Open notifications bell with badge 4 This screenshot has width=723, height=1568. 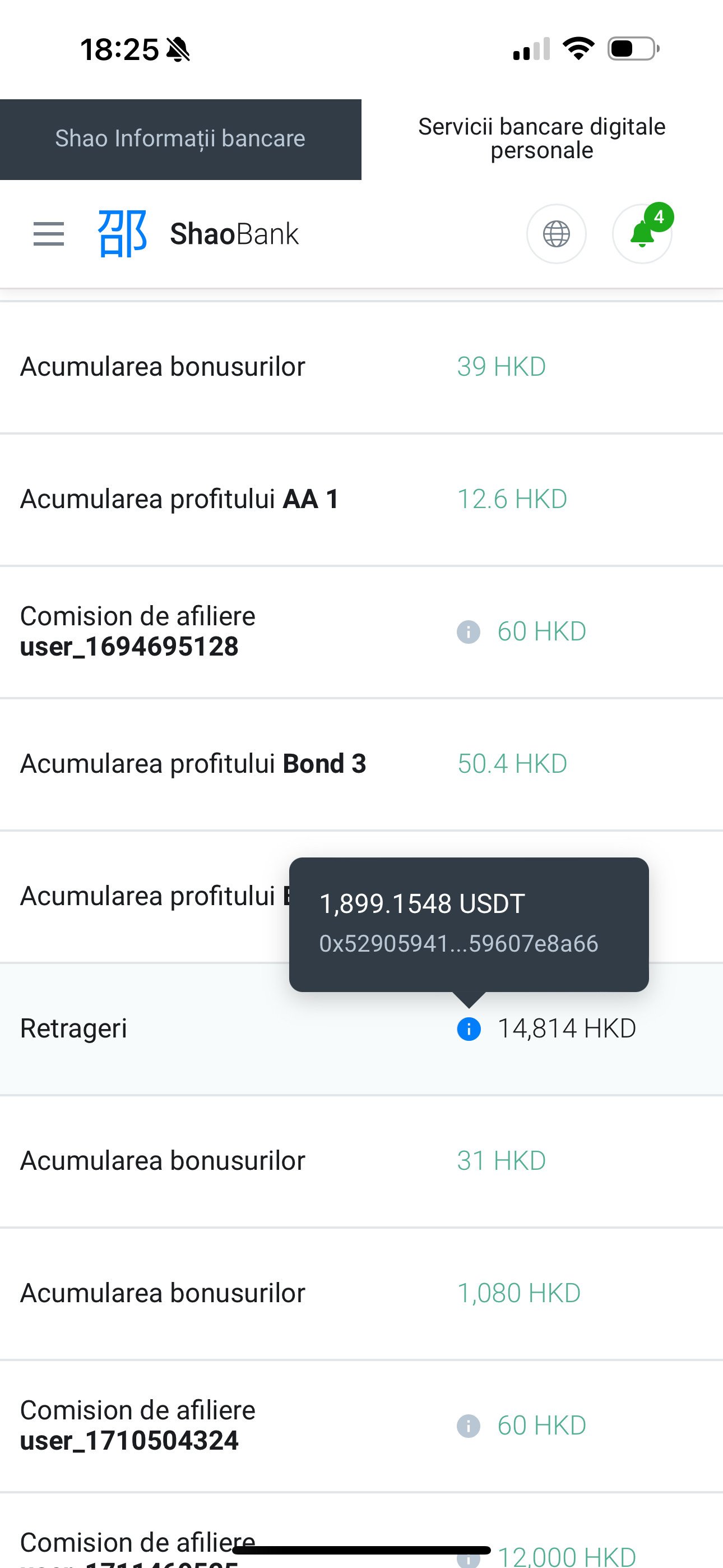(643, 233)
